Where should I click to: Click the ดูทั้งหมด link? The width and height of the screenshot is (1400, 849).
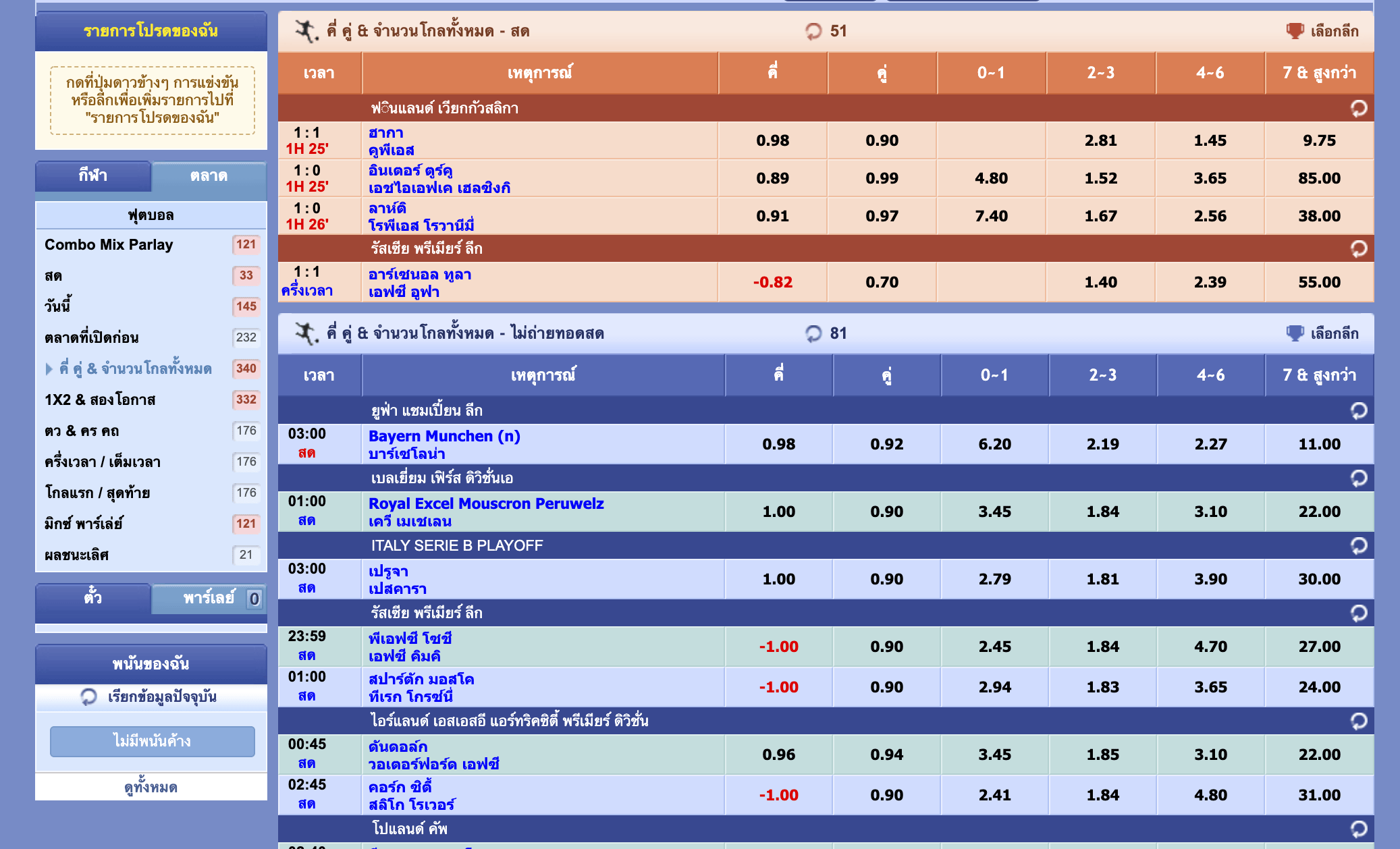point(151,787)
